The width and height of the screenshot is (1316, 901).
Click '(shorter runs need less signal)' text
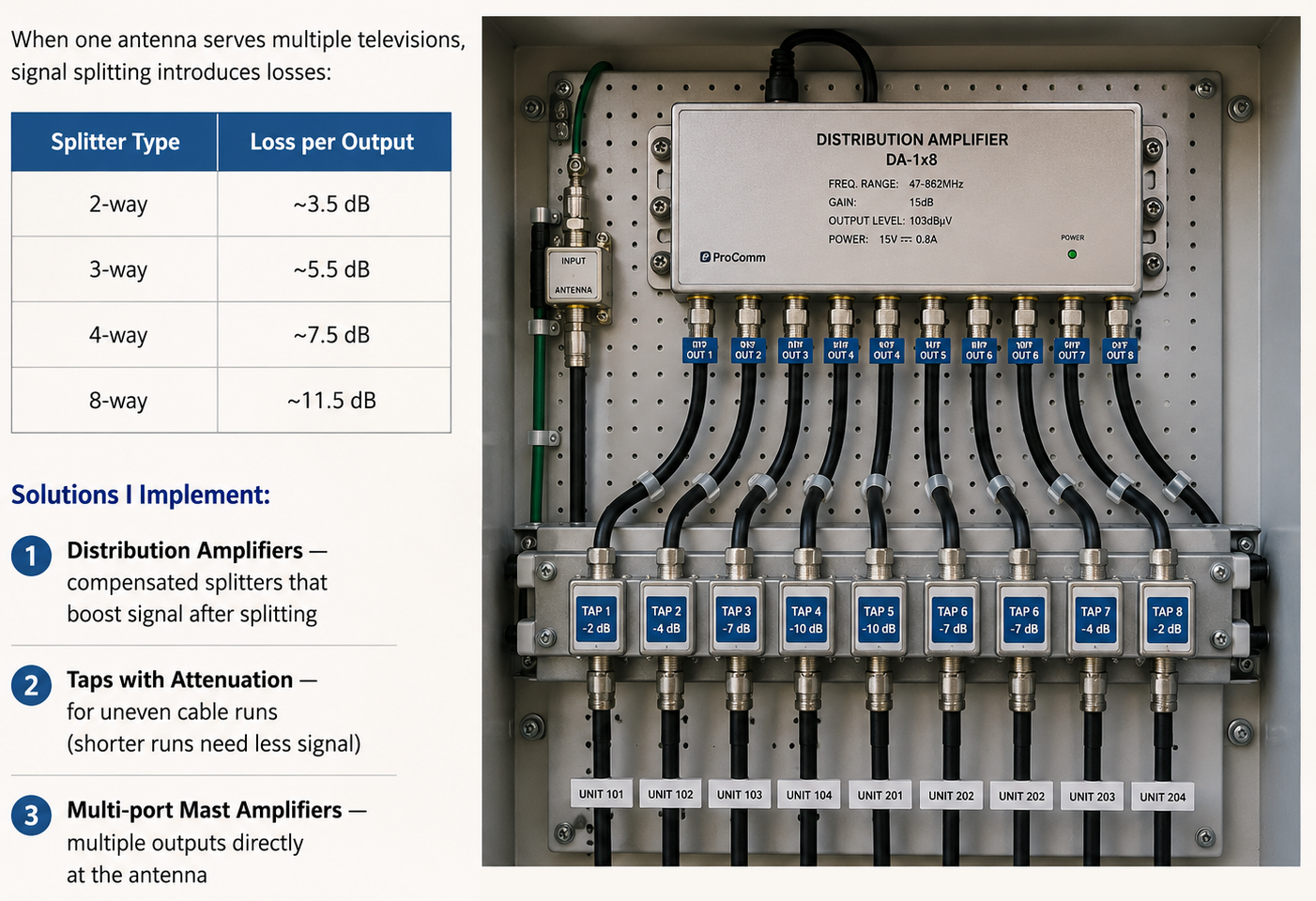tap(214, 743)
